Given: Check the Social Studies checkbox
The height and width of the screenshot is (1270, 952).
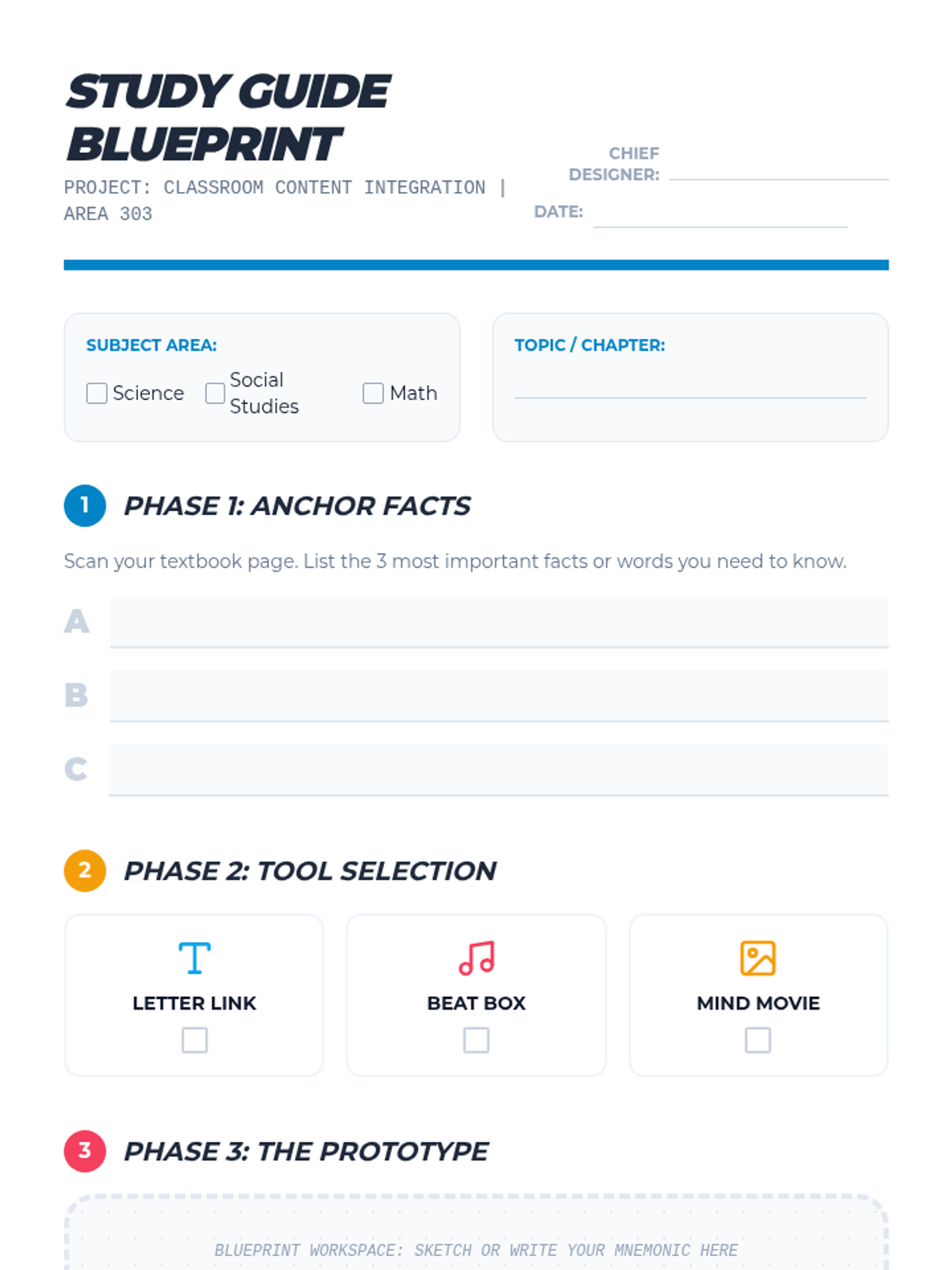Looking at the screenshot, I should pyautogui.click(x=215, y=393).
